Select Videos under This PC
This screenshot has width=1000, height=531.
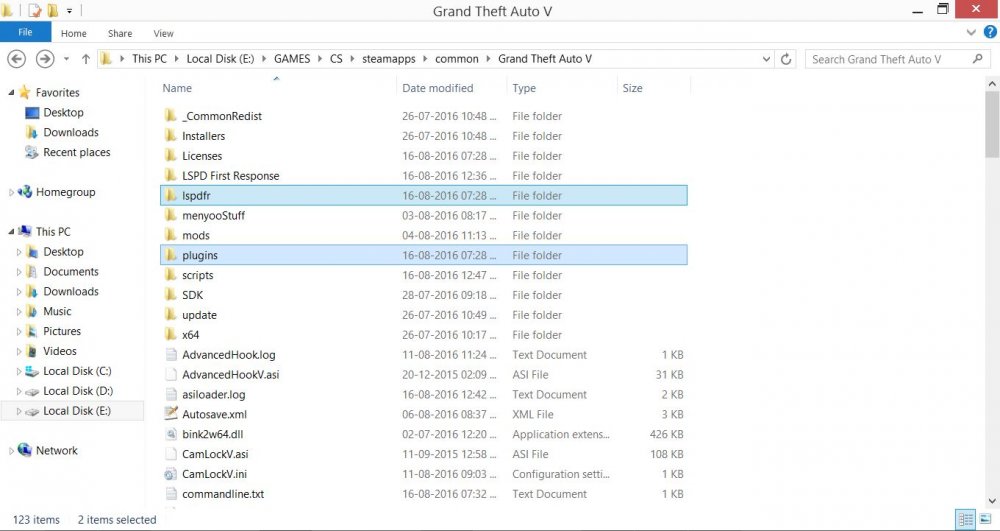pyautogui.click(x=59, y=351)
